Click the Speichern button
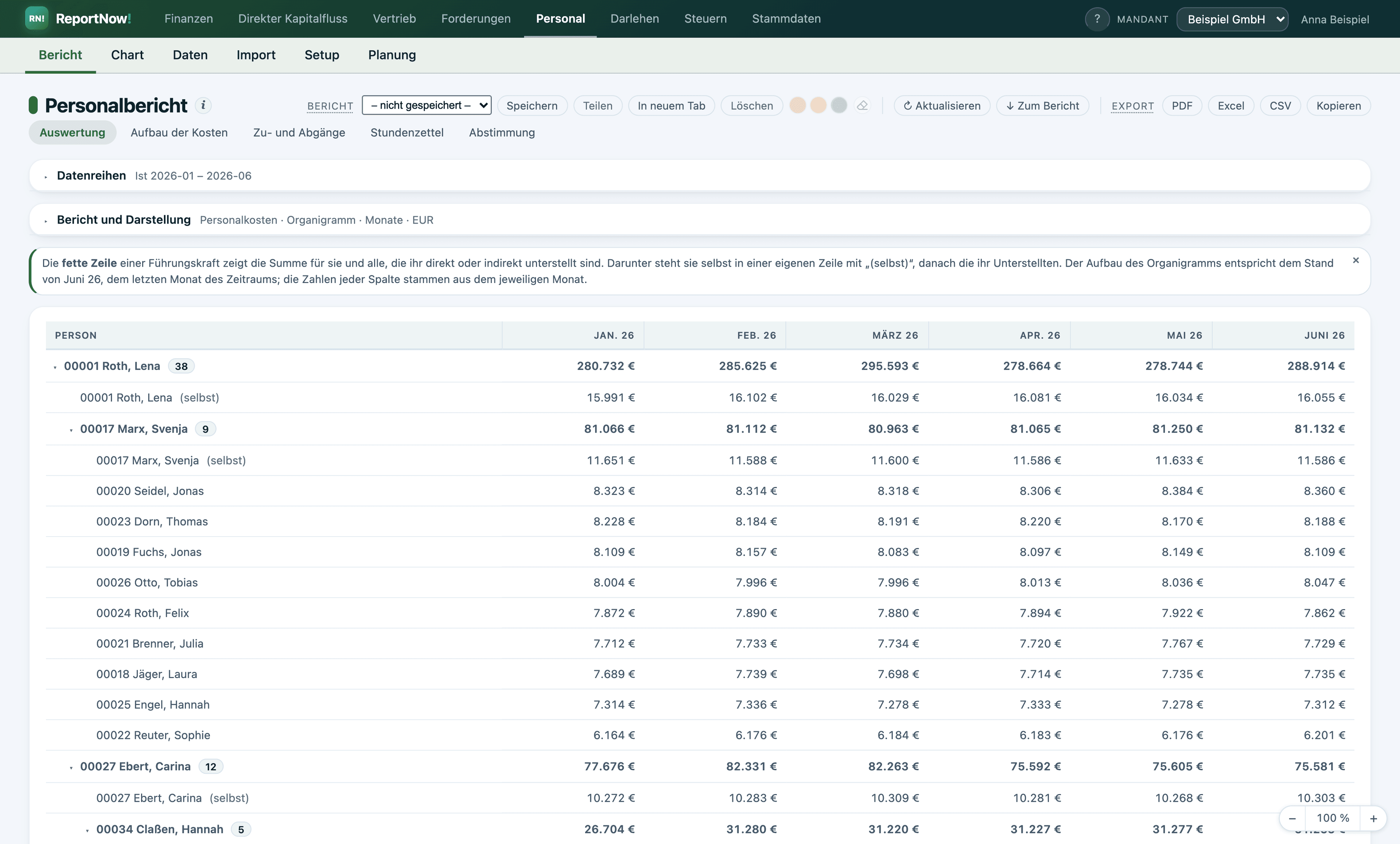The image size is (1400, 844). [x=532, y=106]
